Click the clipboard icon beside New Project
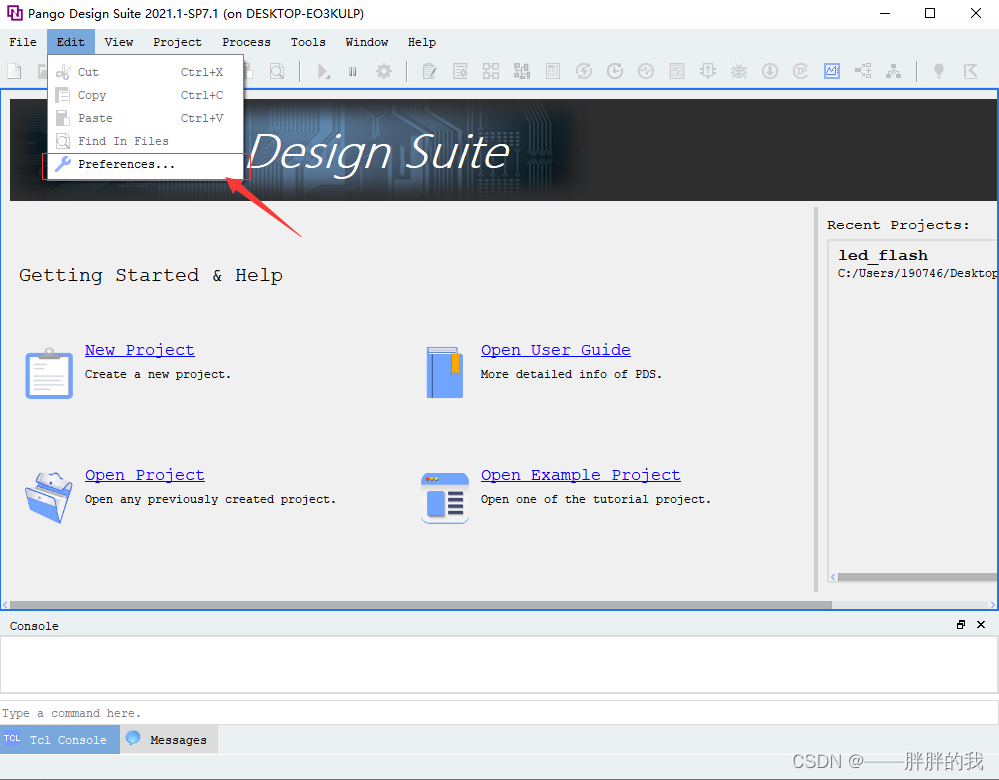Viewport: 999px width, 780px height. tap(49, 373)
